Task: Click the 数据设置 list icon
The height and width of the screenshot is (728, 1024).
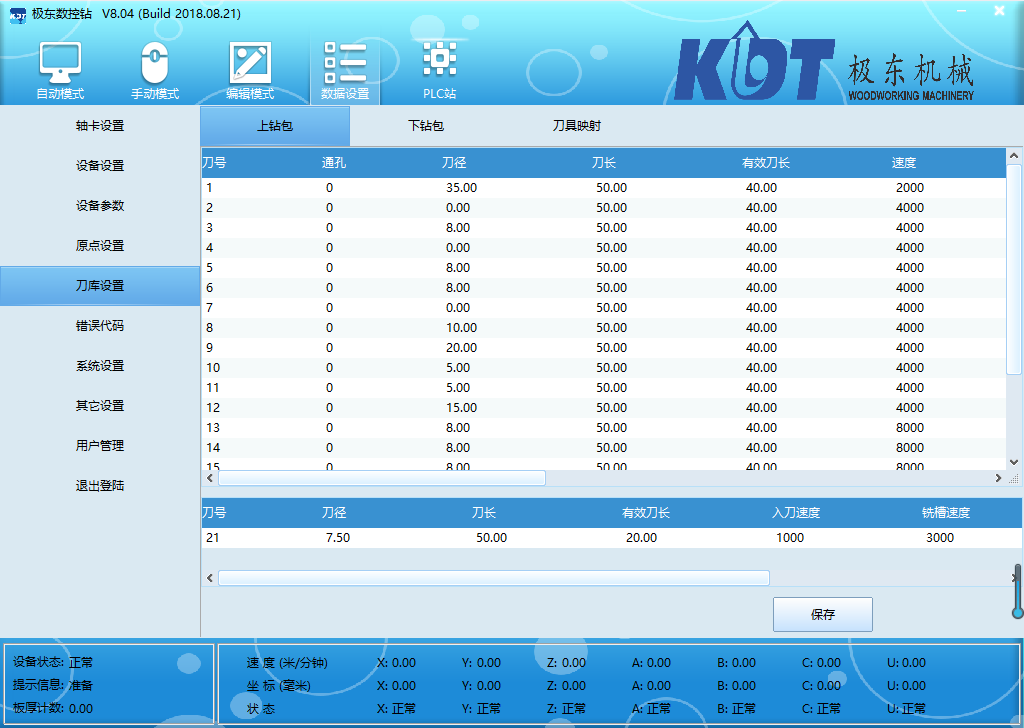Action: coord(345,63)
